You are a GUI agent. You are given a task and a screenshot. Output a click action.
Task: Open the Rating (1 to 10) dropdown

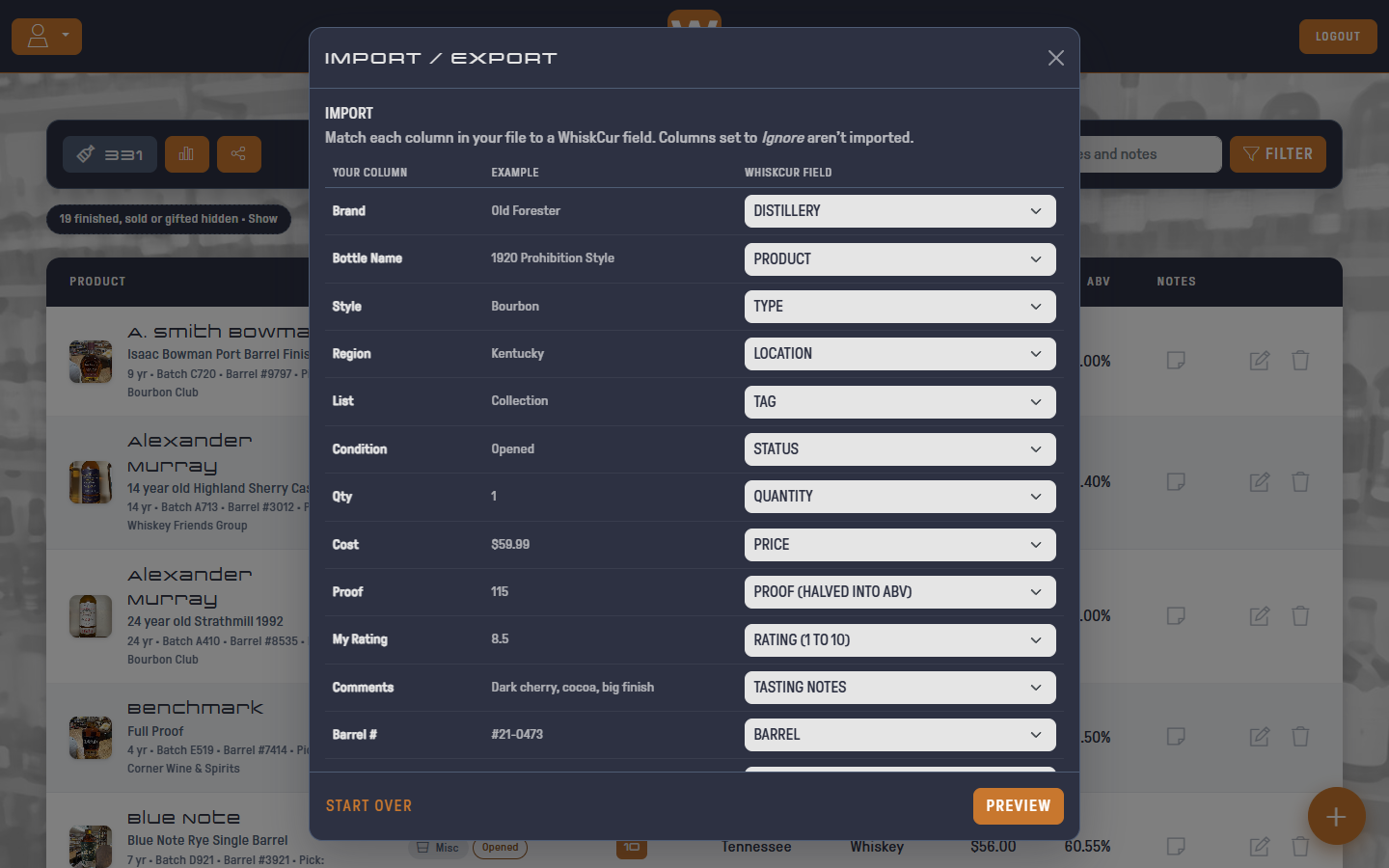tap(900, 640)
